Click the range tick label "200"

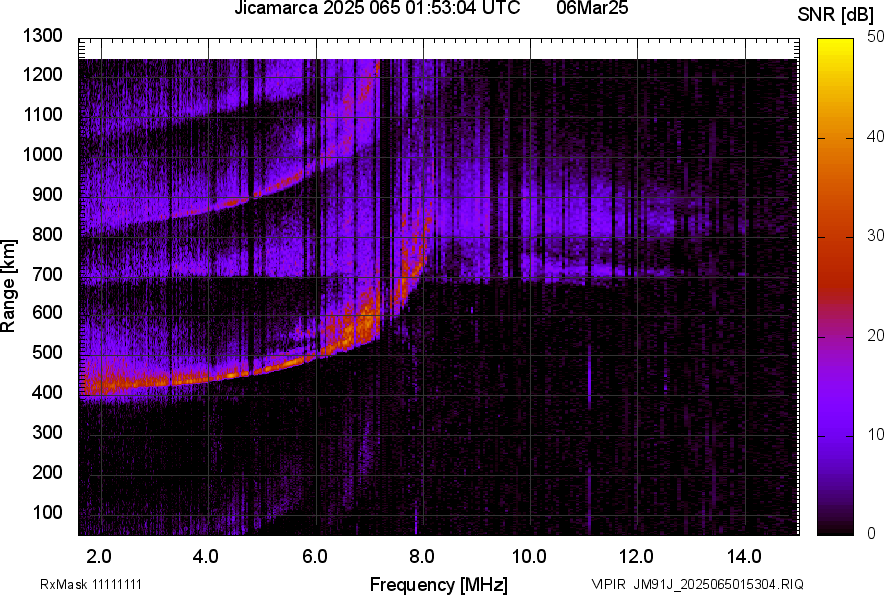[47, 472]
